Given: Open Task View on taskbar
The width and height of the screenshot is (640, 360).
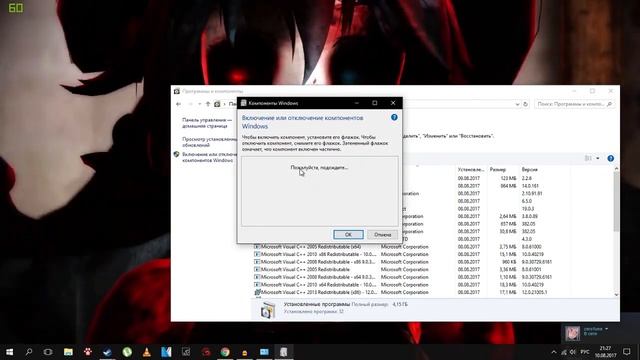Looking at the screenshot, I should tap(48, 352).
